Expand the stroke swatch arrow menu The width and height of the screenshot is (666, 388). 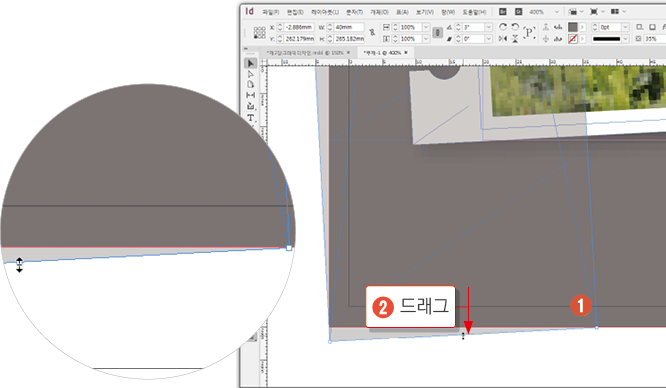(x=582, y=39)
